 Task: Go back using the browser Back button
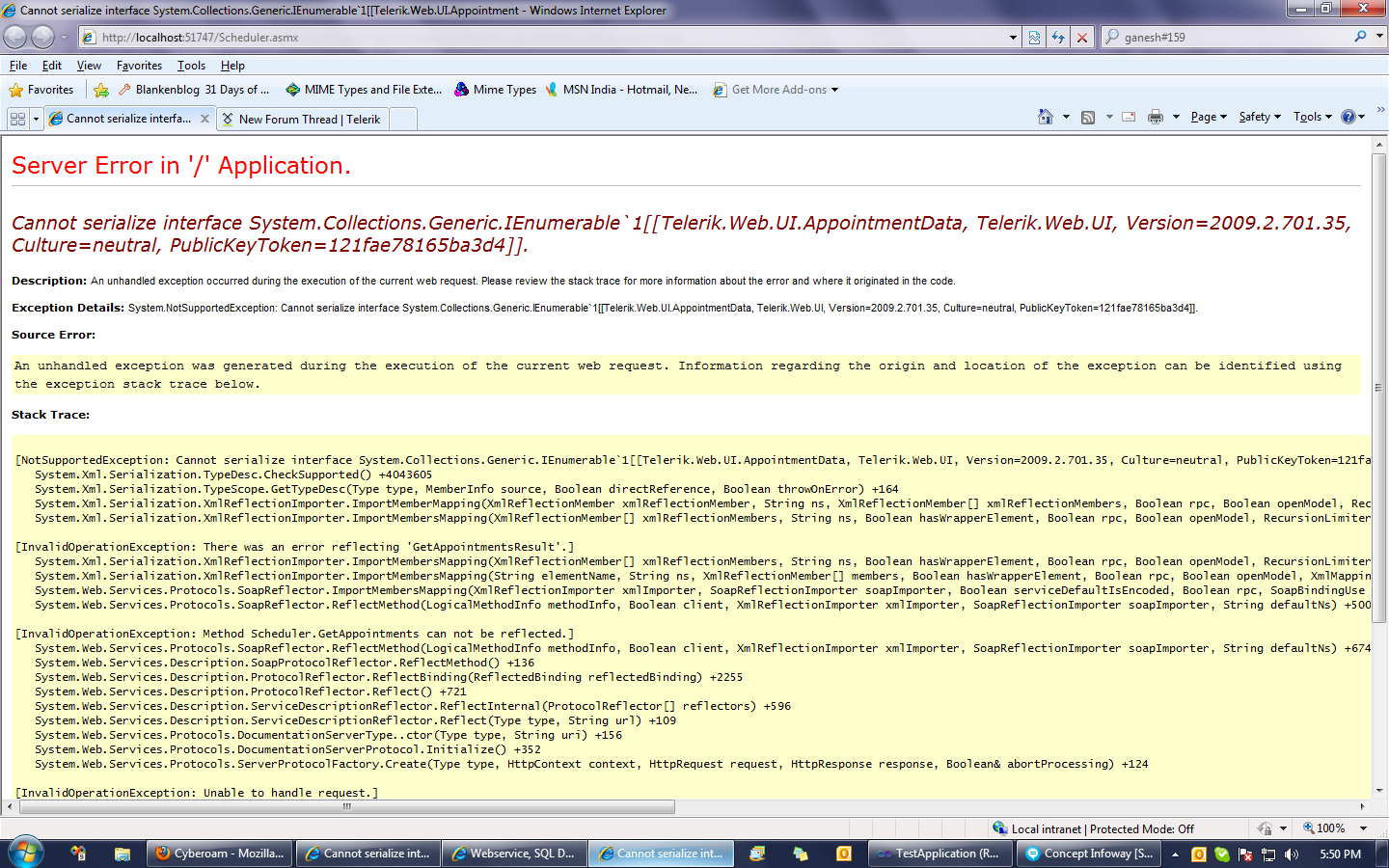[x=15, y=37]
